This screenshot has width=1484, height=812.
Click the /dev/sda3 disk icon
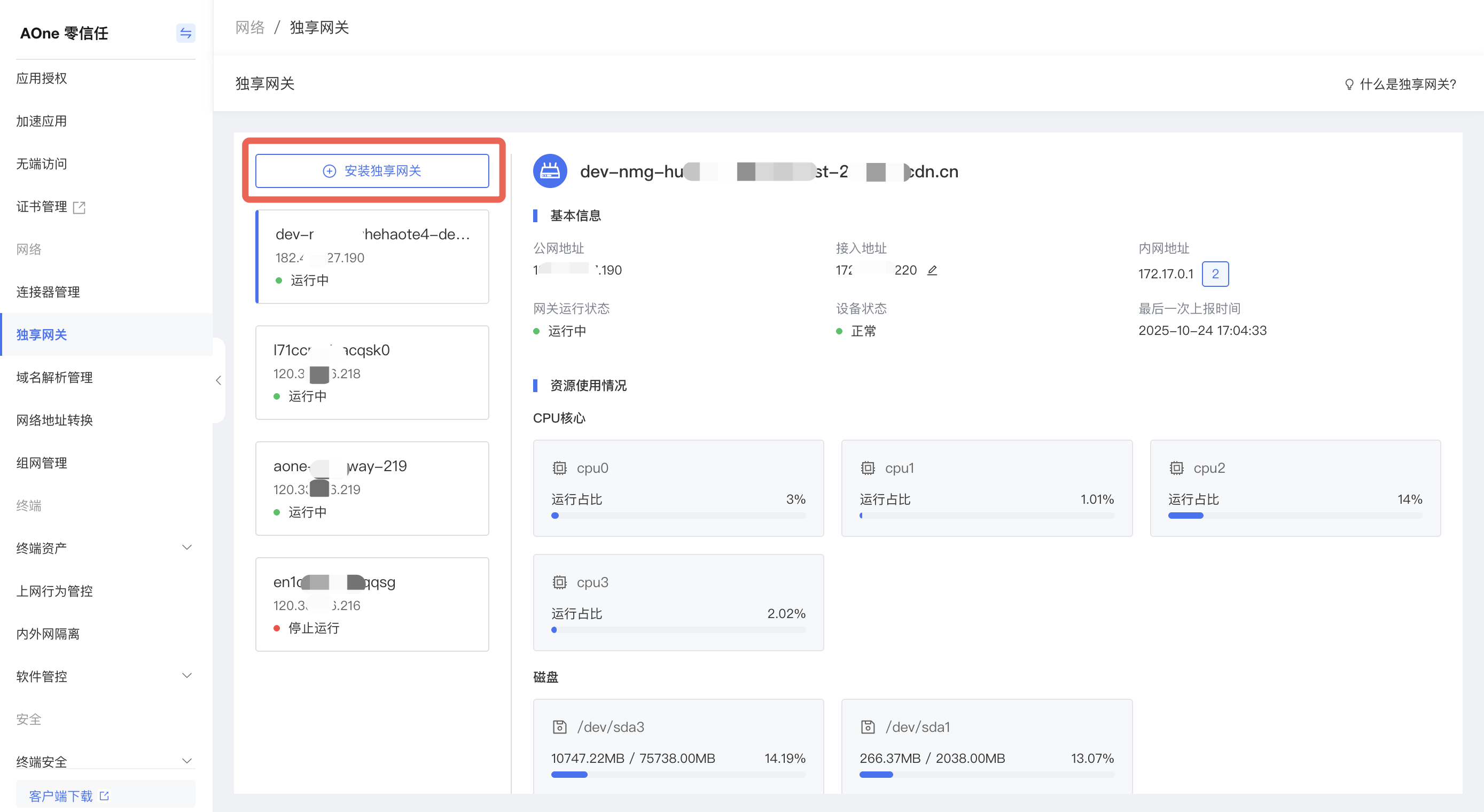[x=559, y=727]
